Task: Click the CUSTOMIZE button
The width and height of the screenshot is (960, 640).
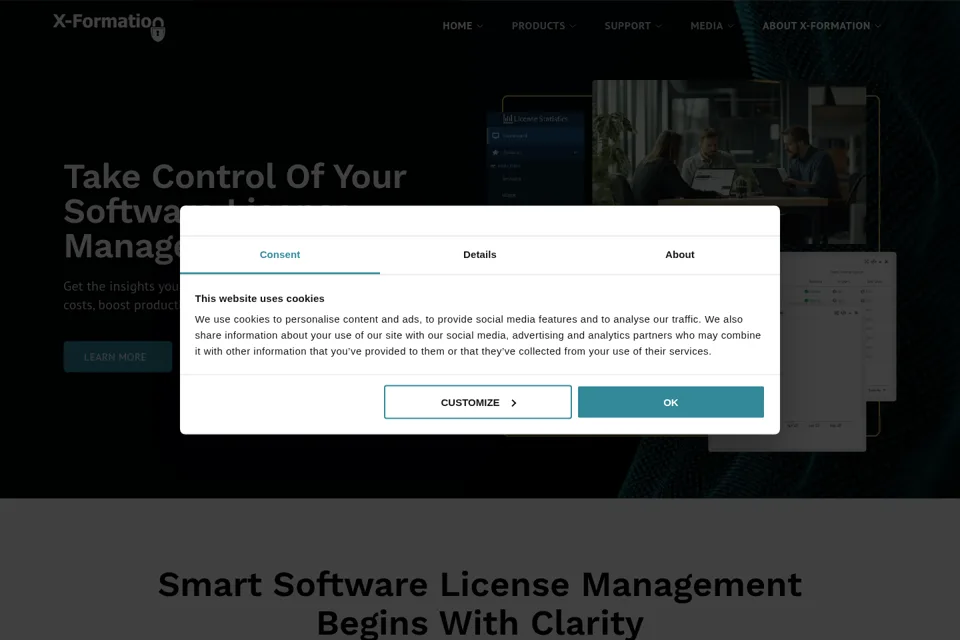Action: tap(478, 402)
